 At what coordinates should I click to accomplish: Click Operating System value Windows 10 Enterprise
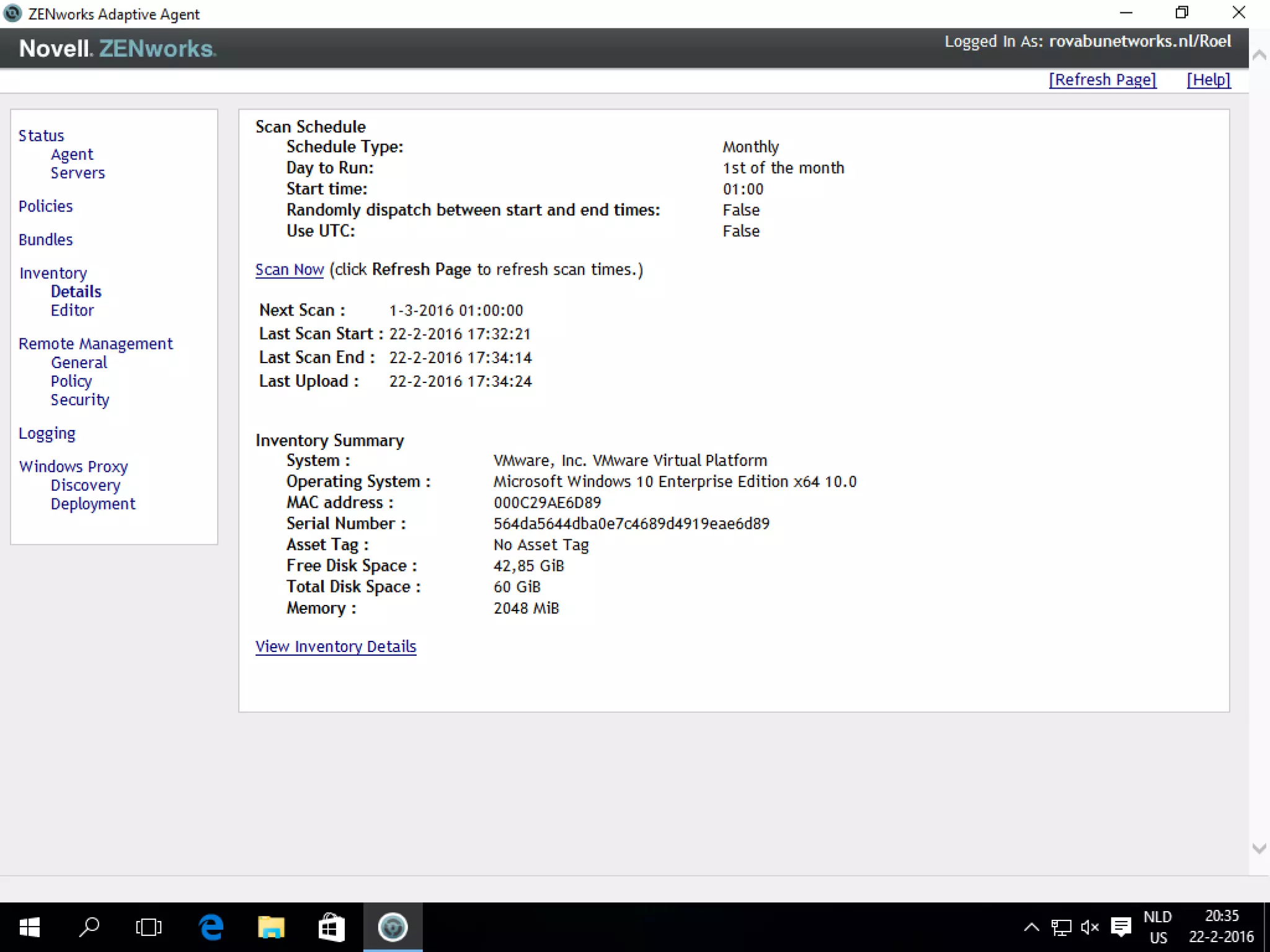pyautogui.click(x=675, y=482)
